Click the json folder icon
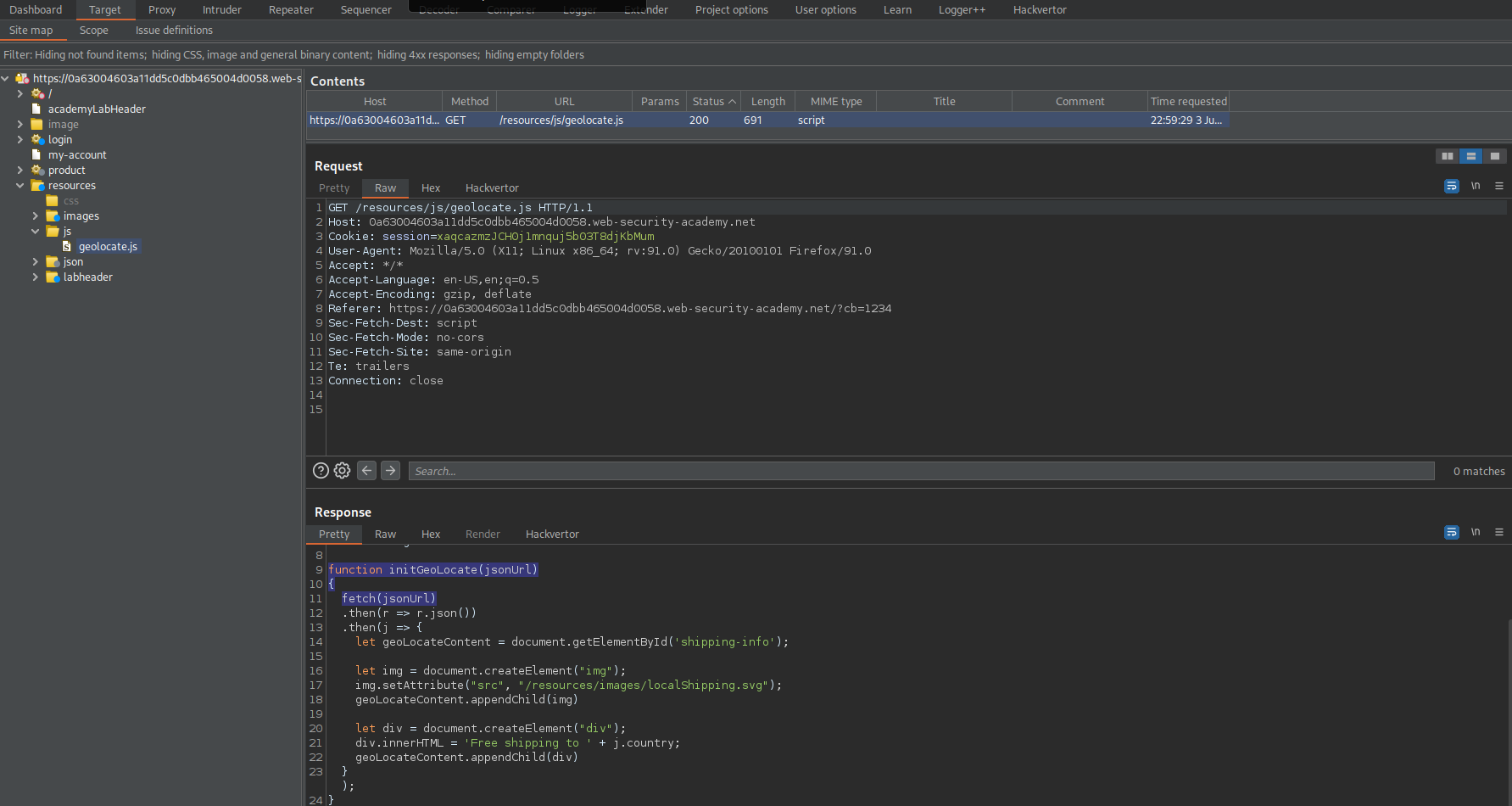Viewport: 1512px width, 806px height. [53, 261]
